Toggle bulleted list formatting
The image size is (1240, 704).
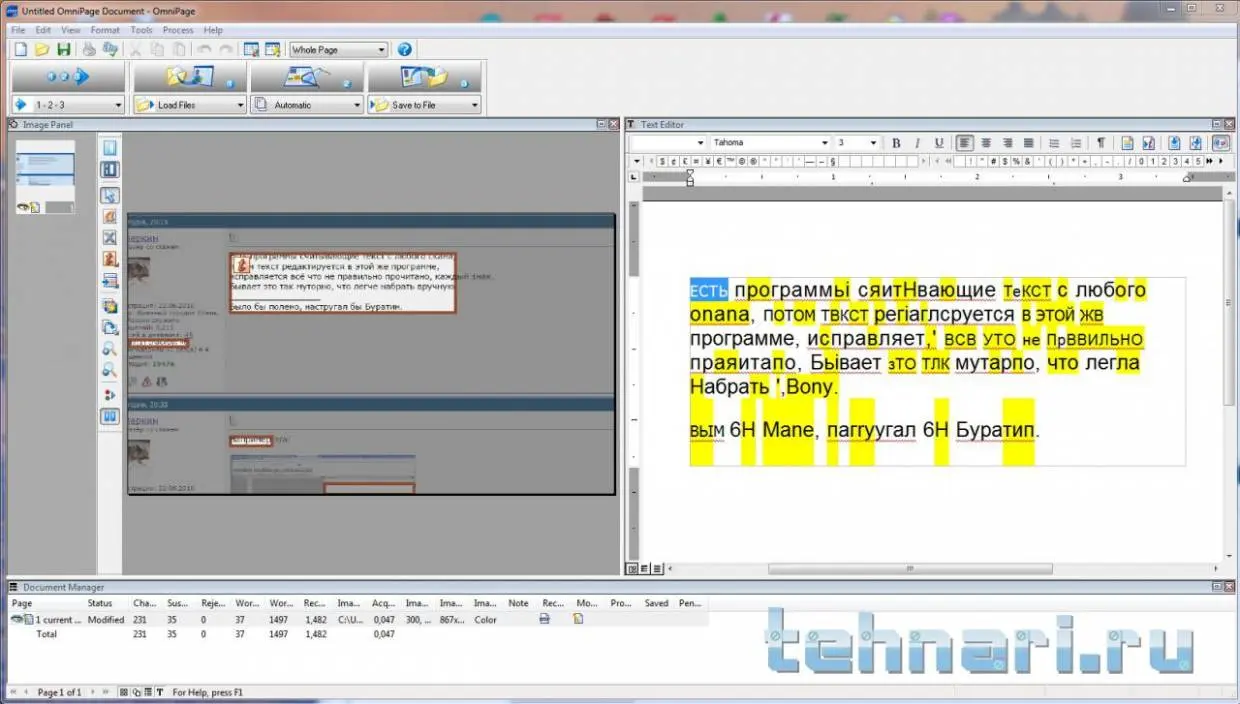click(x=1054, y=143)
